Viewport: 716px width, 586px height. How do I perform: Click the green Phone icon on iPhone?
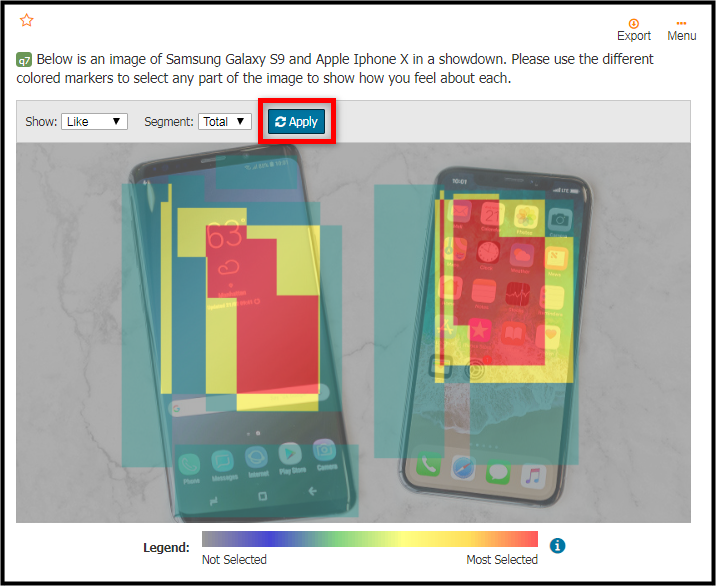[x=429, y=464]
